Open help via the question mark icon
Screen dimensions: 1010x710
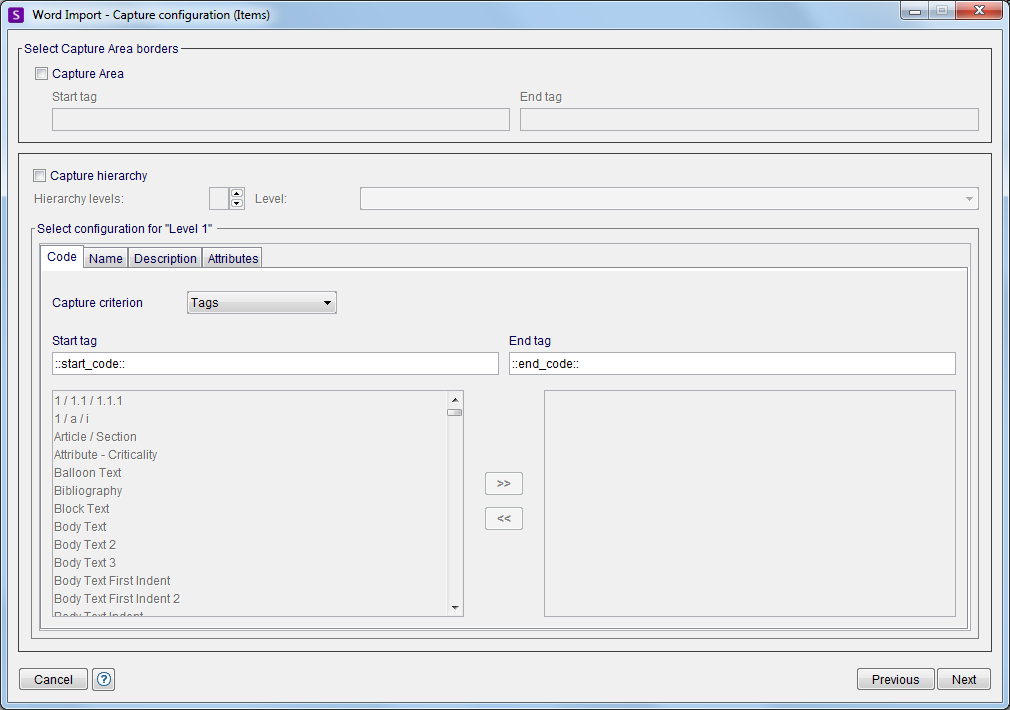coord(103,679)
